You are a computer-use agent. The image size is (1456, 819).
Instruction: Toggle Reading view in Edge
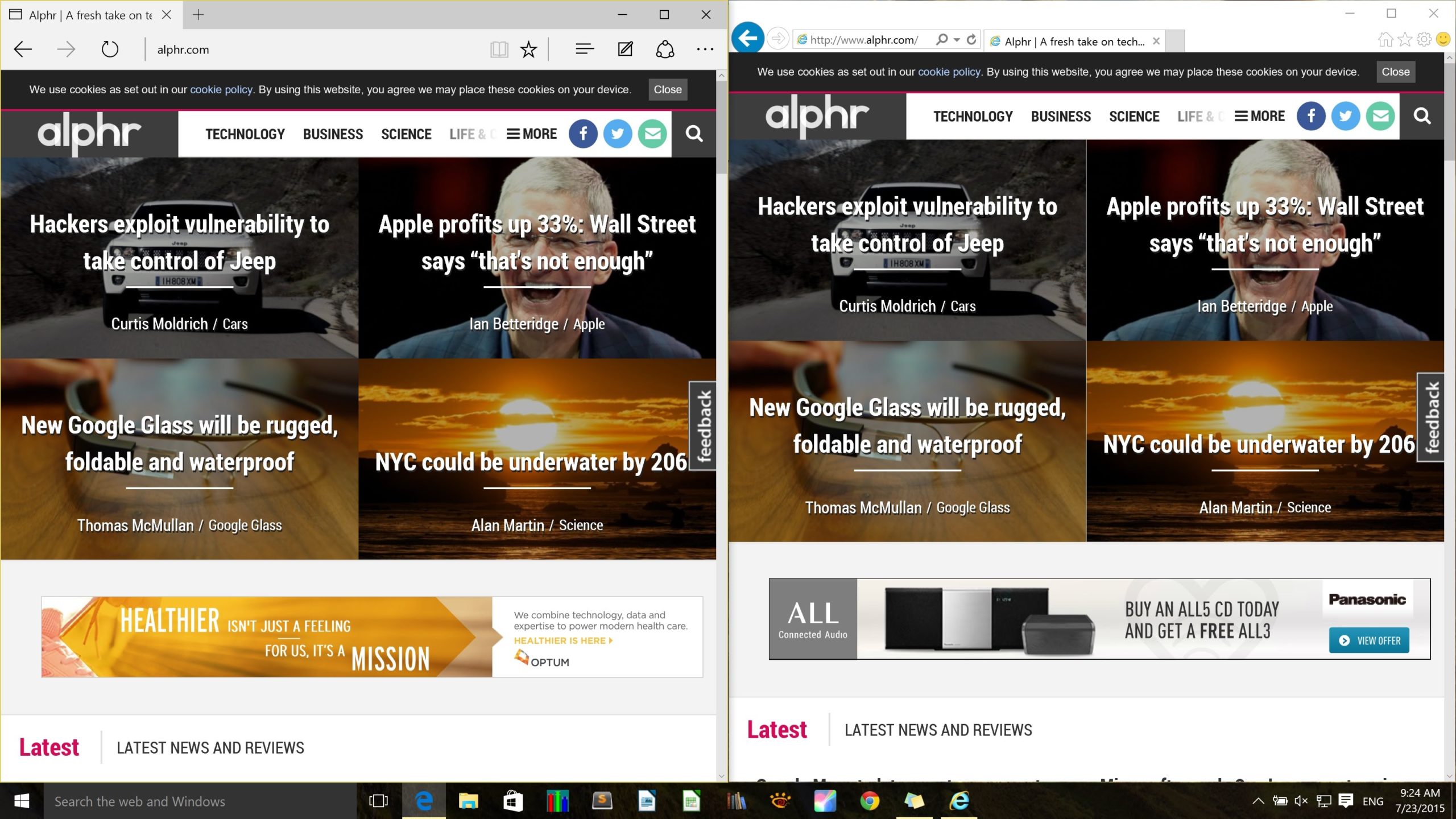pos(498,49)
